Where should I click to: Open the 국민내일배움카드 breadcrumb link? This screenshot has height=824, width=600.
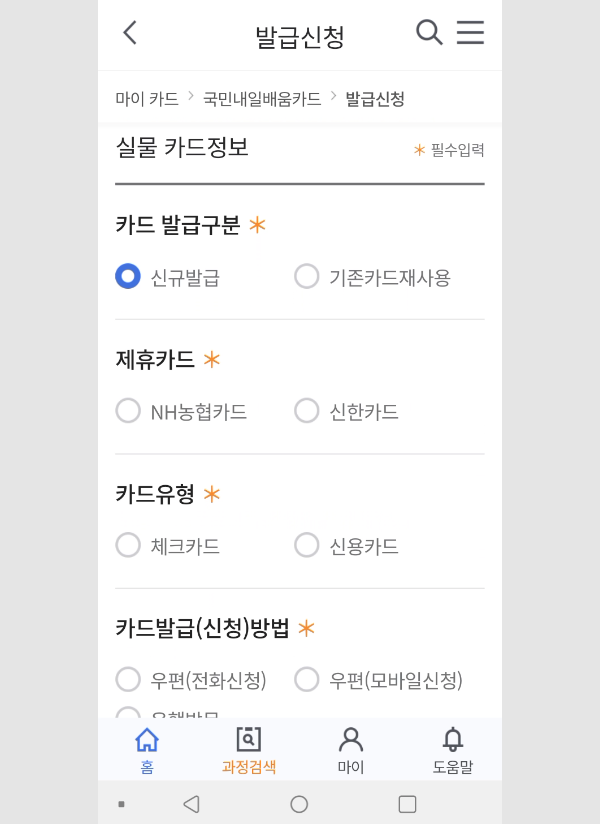tap(262, 99)
